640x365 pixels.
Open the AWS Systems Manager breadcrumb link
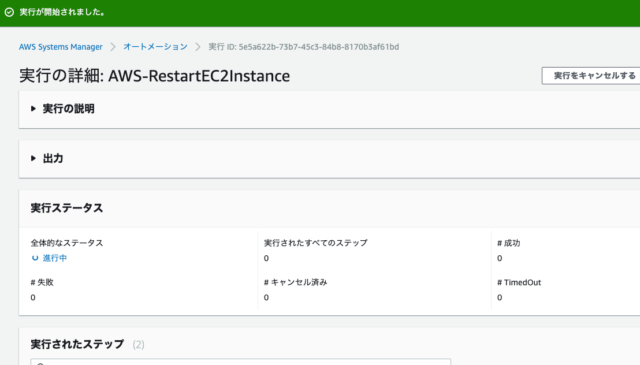click(x=61, y=47)
